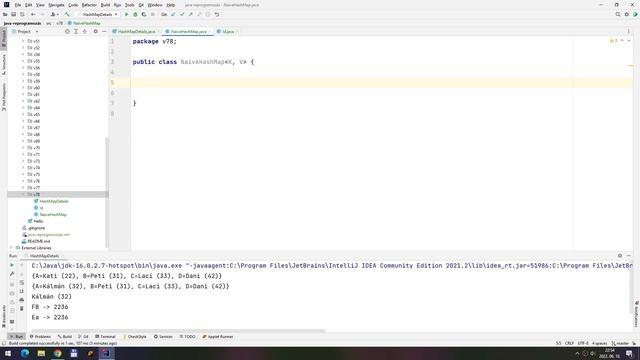Image resolution: width=640 pixels, height=360 pixels.
Task: Open the Applet Runner tool window
Action: tap(218, 337)
